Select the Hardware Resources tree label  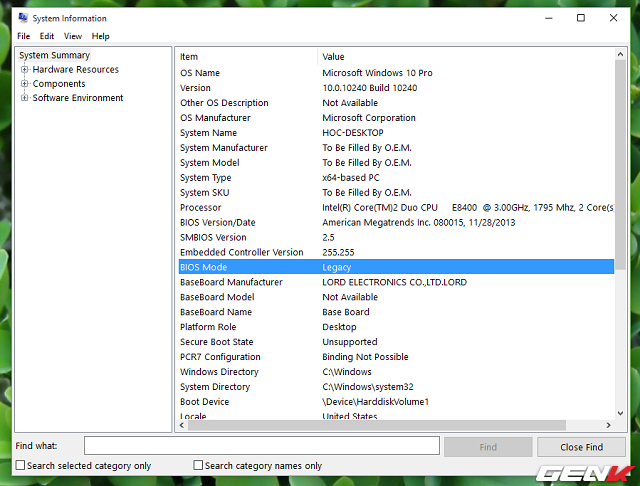pyautogui.click(x=76, y=69)
